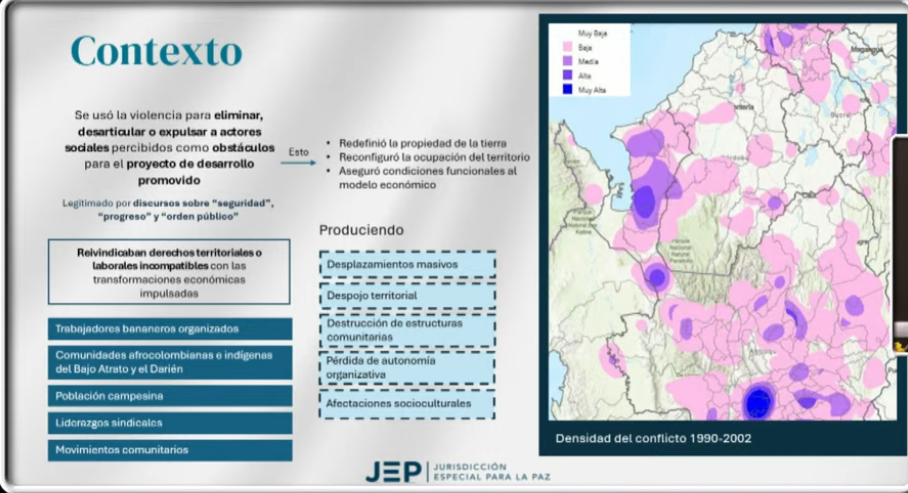Select the Afectaciones socioculturales box
This screenshot has height=493, width=908.
click(407, 403)
